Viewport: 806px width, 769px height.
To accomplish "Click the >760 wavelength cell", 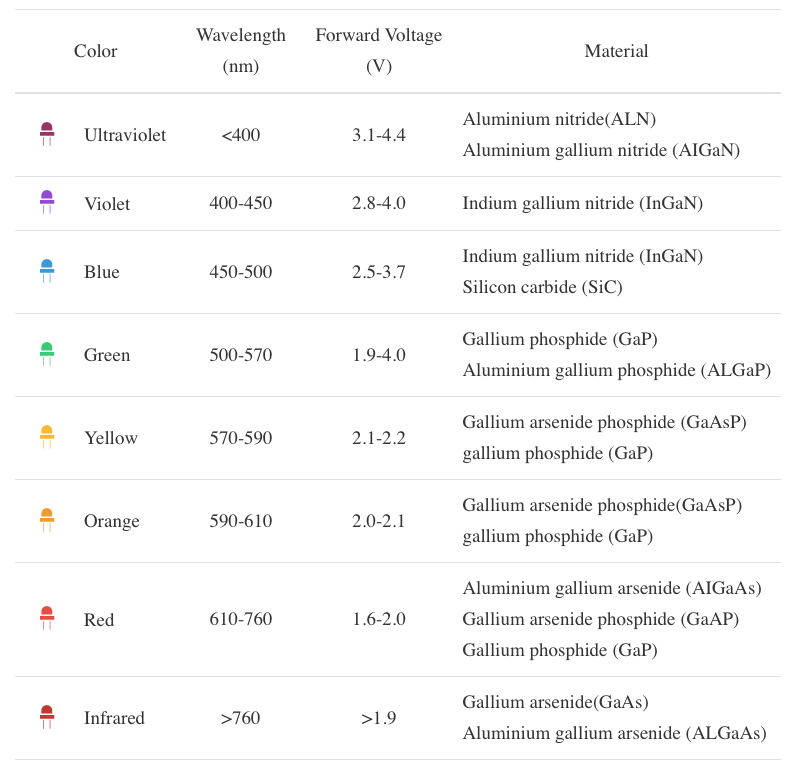I will click(241, 718).
